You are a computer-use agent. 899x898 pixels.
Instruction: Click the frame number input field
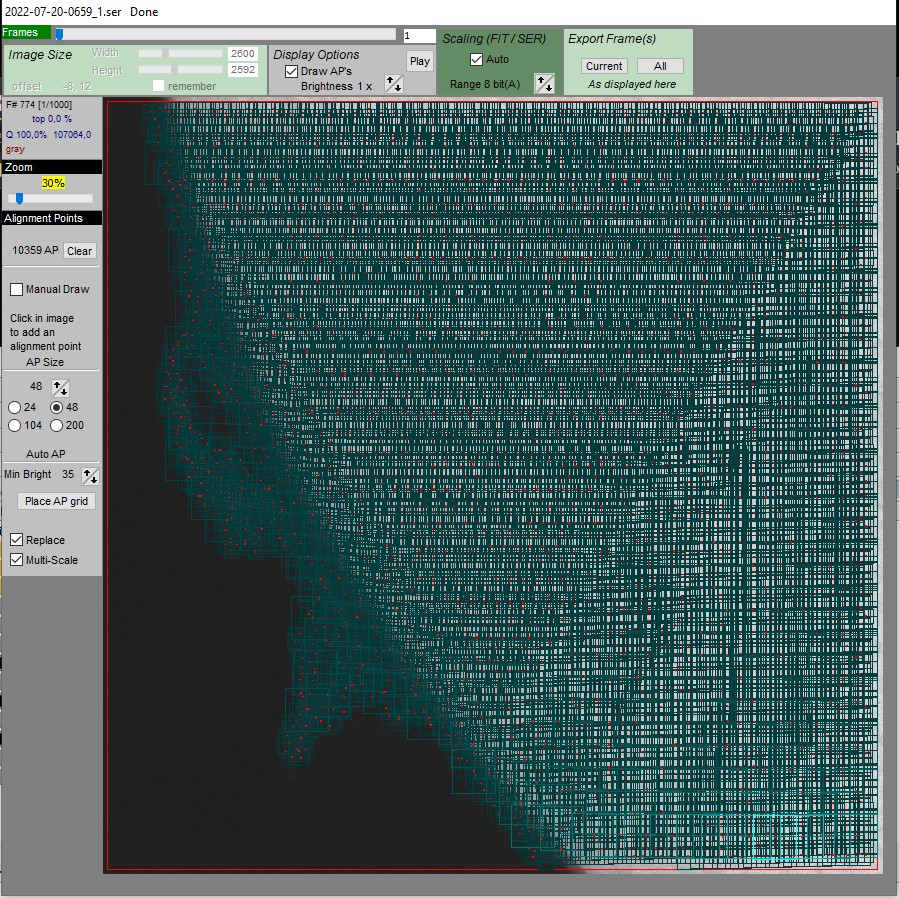coord(419,36)
